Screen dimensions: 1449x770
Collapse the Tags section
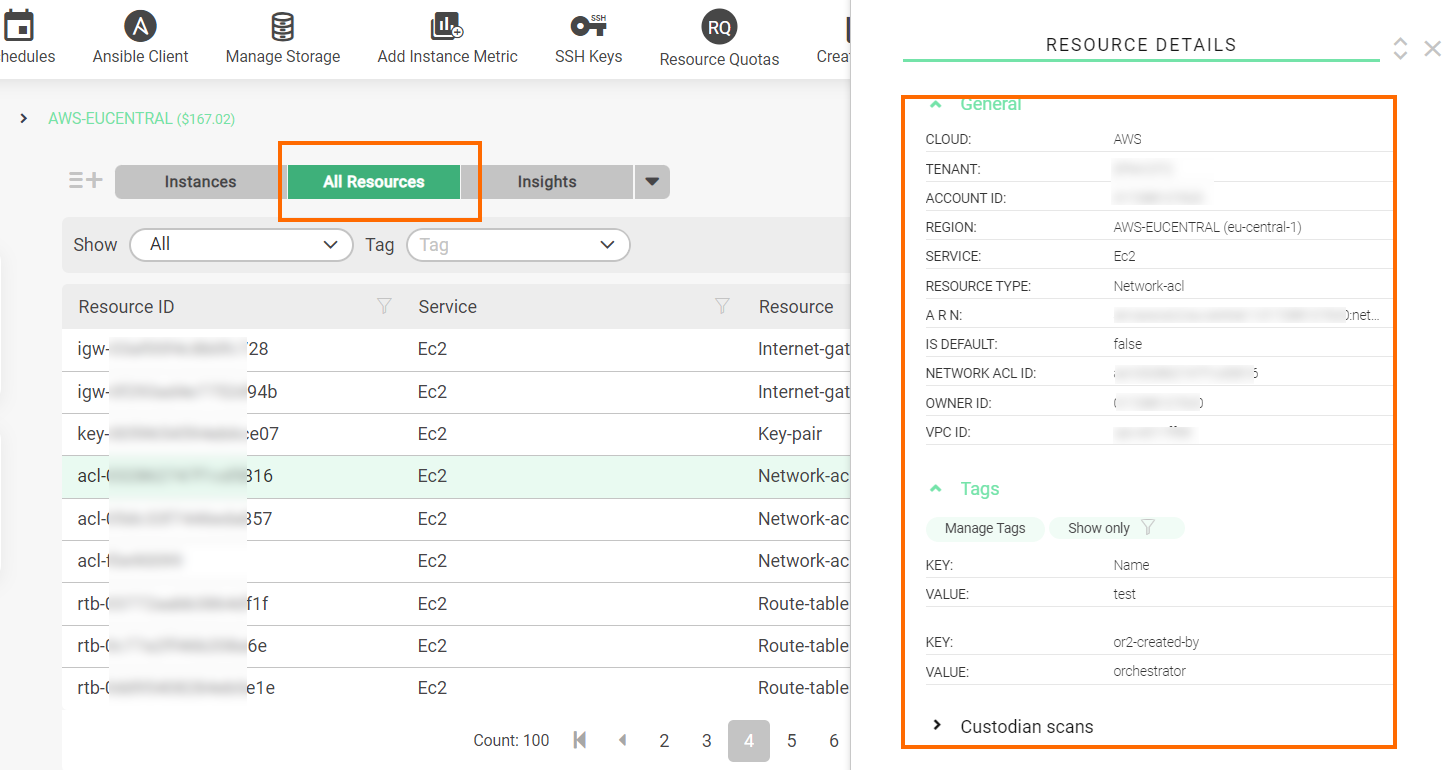click(x=936, y=489)
